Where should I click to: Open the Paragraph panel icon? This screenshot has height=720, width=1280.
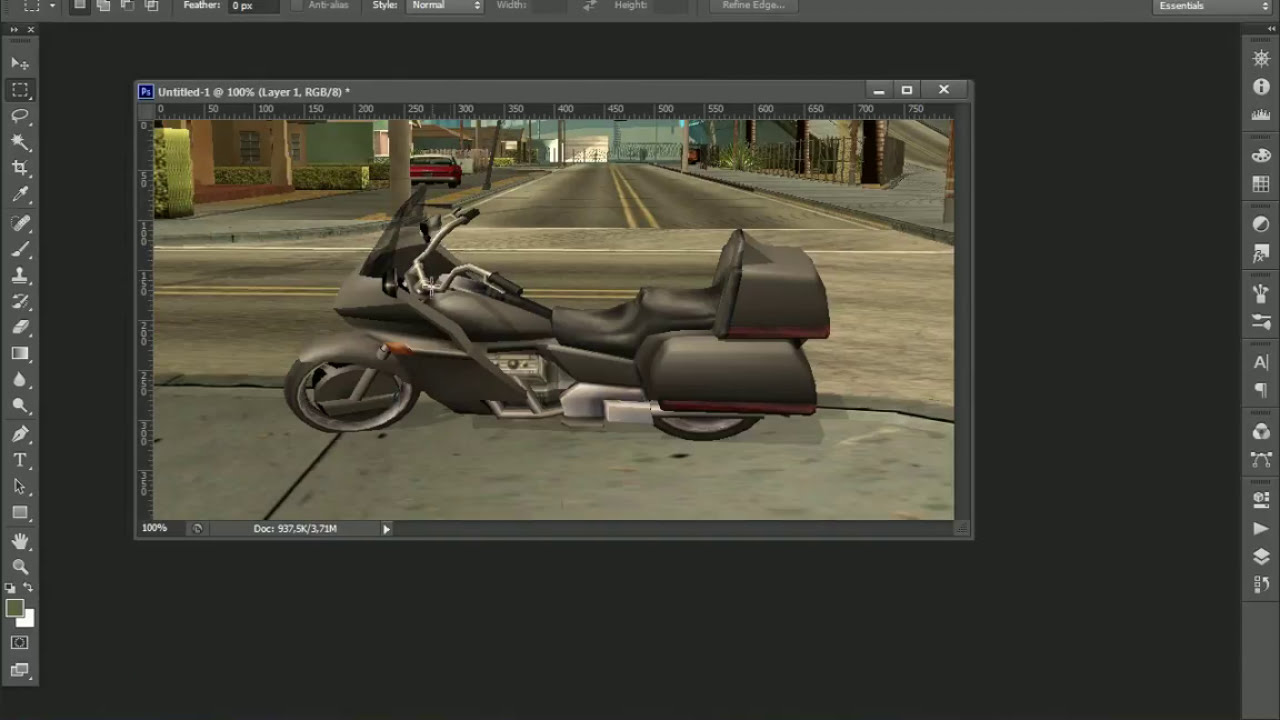(x=1261, y=391)
